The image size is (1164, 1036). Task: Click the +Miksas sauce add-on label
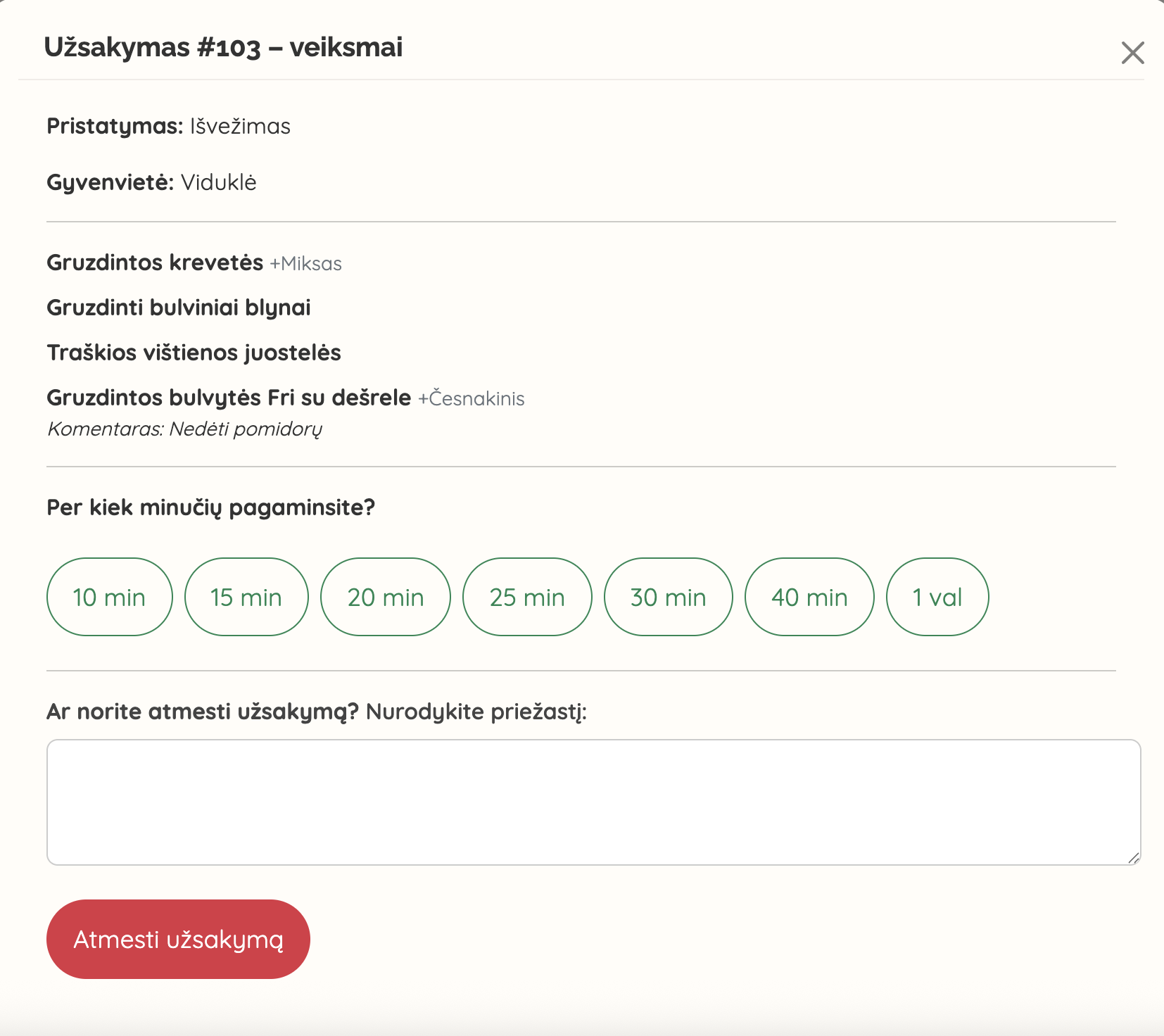[306, 264]
